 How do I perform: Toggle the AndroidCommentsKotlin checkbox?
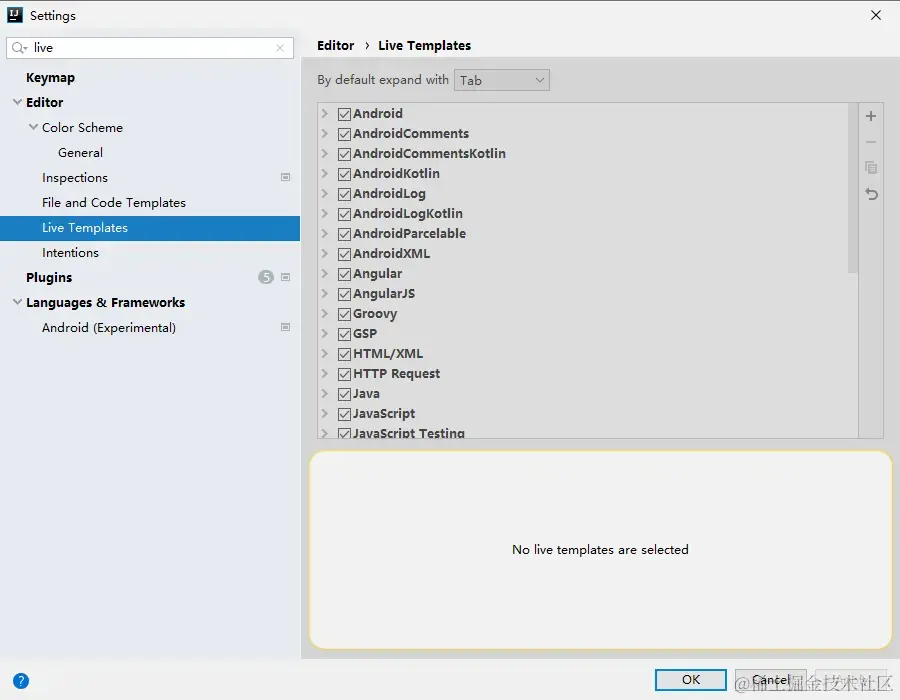click(344, 154)
